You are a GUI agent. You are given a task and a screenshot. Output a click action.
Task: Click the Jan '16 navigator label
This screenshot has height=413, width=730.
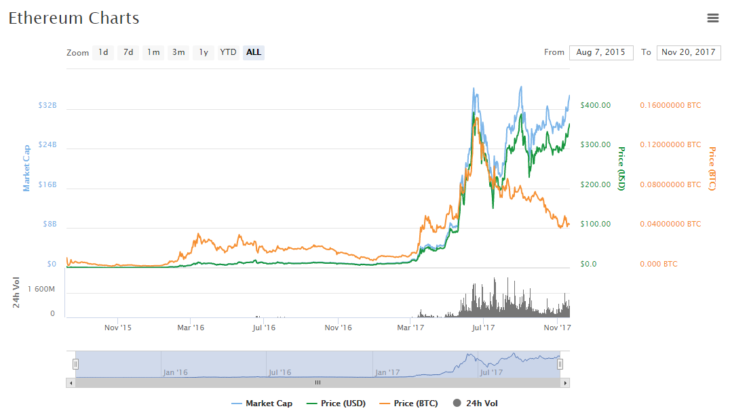point(176,372)
